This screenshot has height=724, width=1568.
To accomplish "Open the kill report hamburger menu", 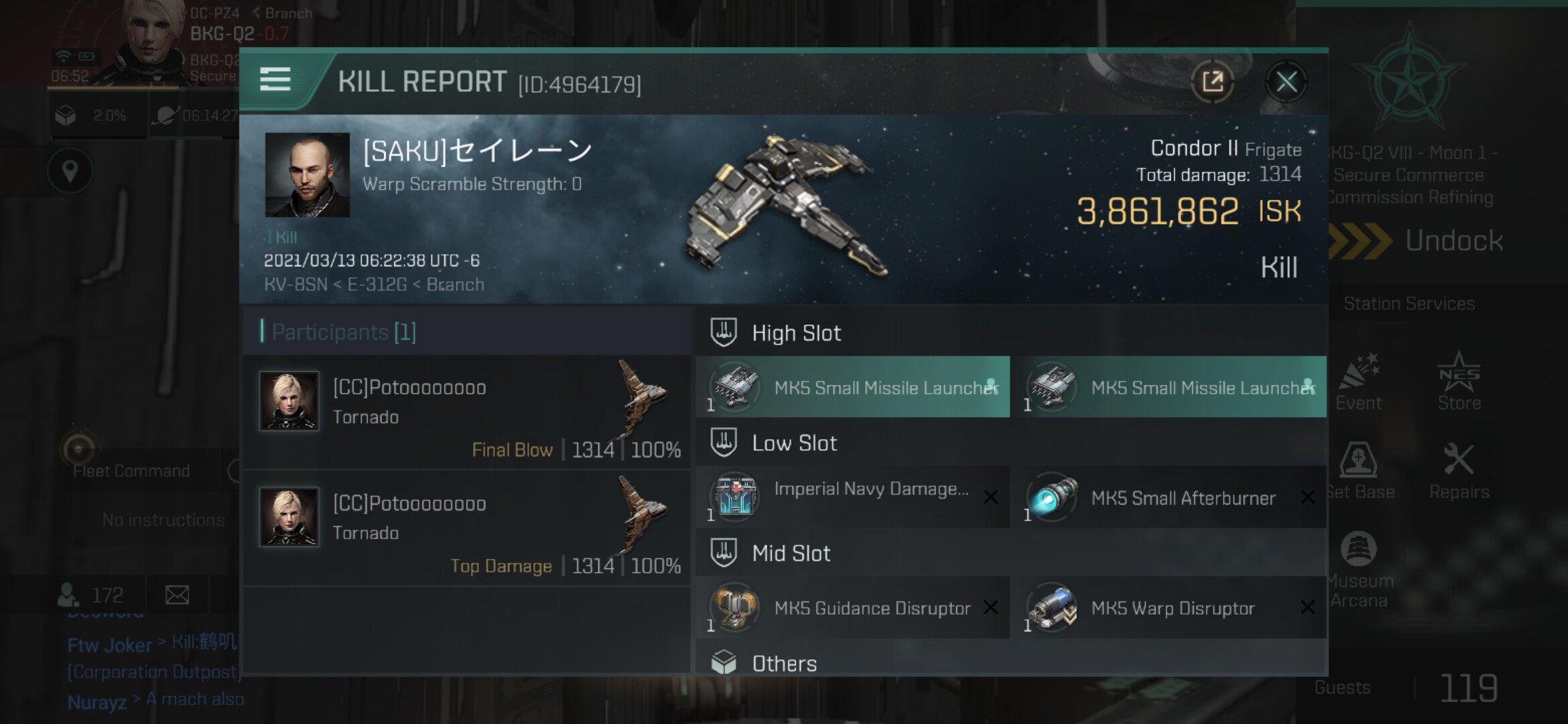I will point(275,80).
